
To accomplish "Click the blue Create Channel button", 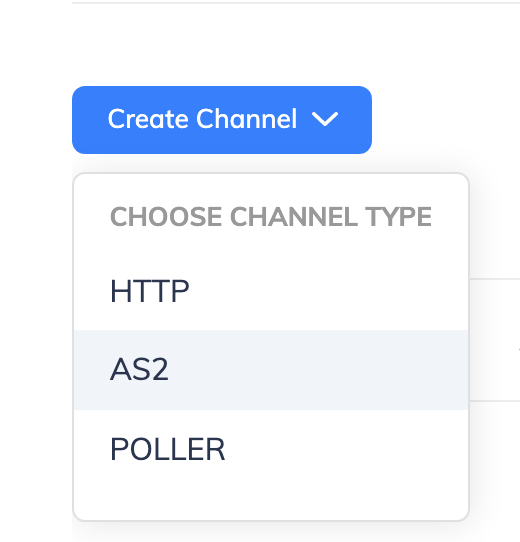I will click(x=222, y=120).
